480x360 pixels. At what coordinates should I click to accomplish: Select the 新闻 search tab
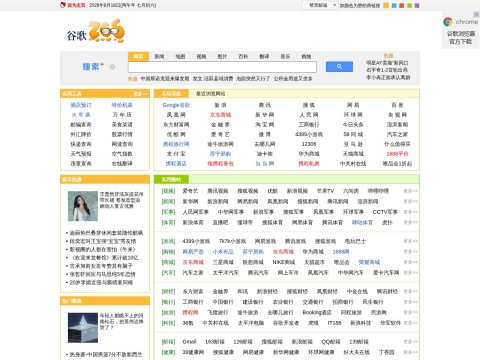point(159,57)
